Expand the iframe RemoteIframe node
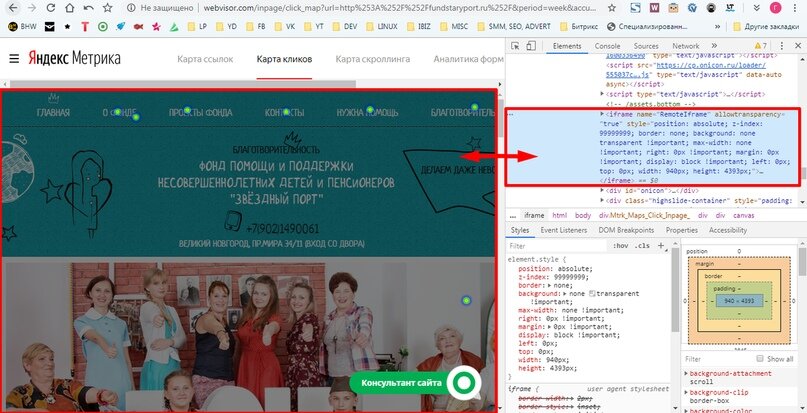The height and width of the screenshot is (413, 807). click(602, 114)
